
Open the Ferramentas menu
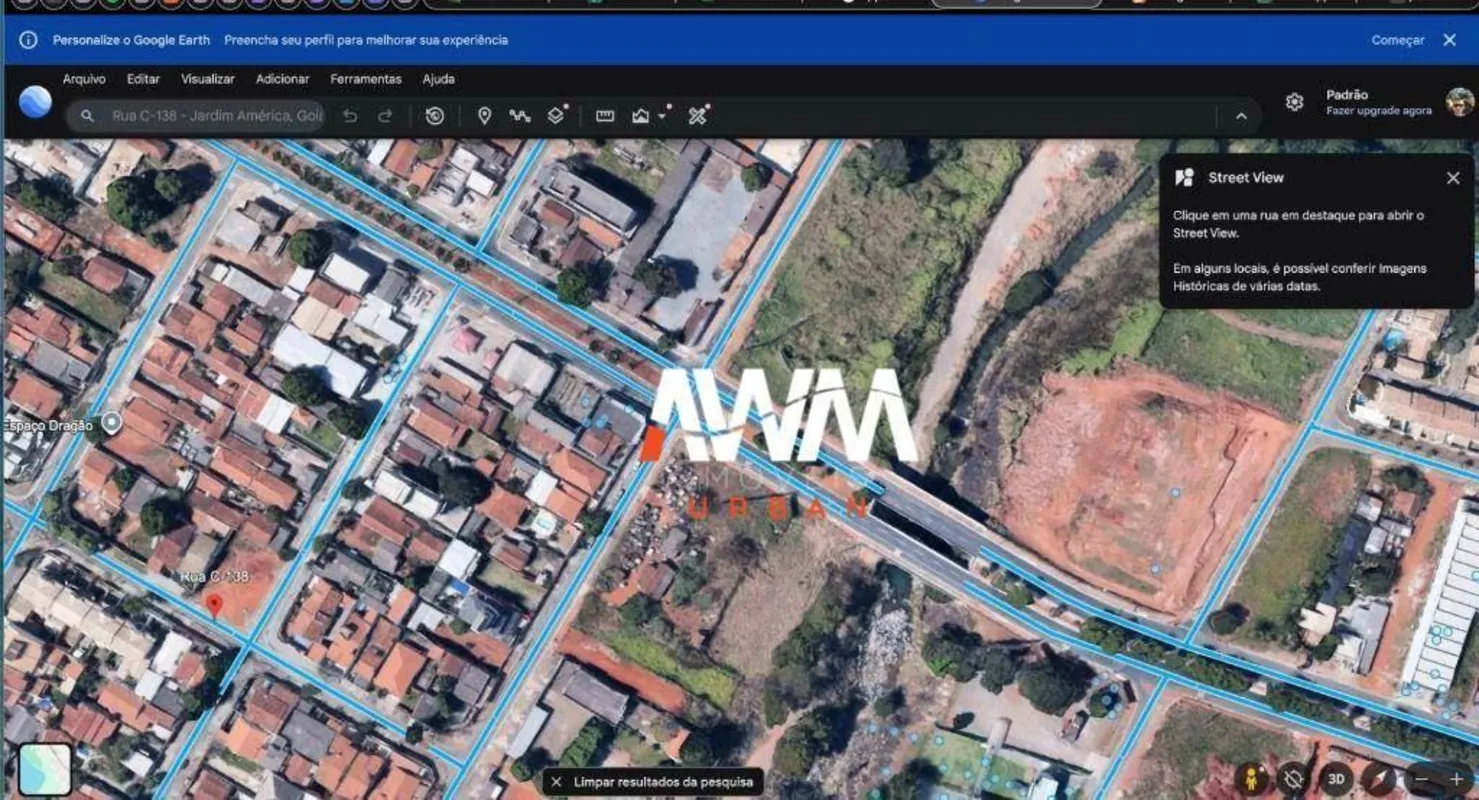tap(366, 79)
